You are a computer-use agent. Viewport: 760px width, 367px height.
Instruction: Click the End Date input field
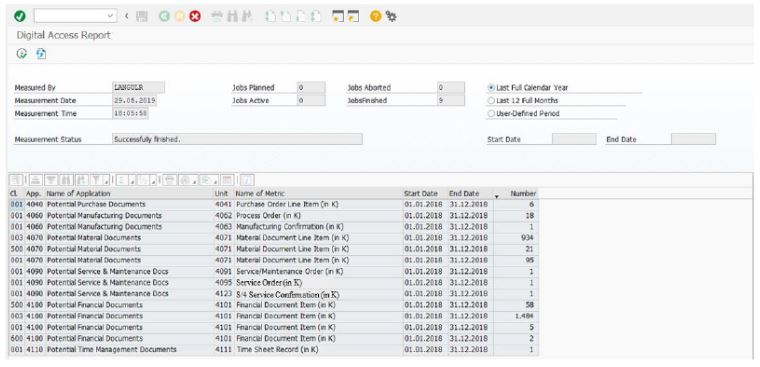(x=693, y=139)
